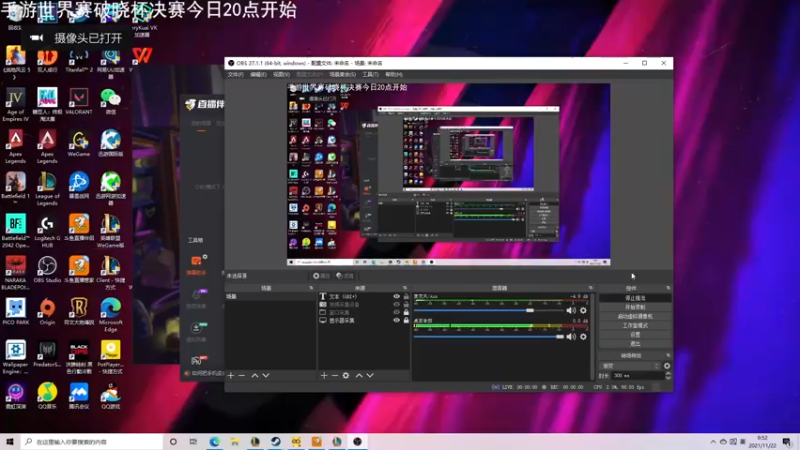
Task: Open the Windows Start menu
Action: [10, 441]
